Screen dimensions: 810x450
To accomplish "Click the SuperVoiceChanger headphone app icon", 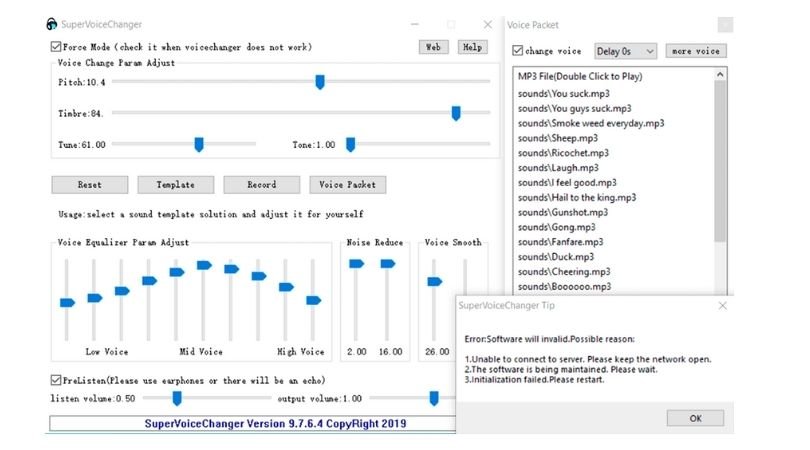I will tap(51, 25).
